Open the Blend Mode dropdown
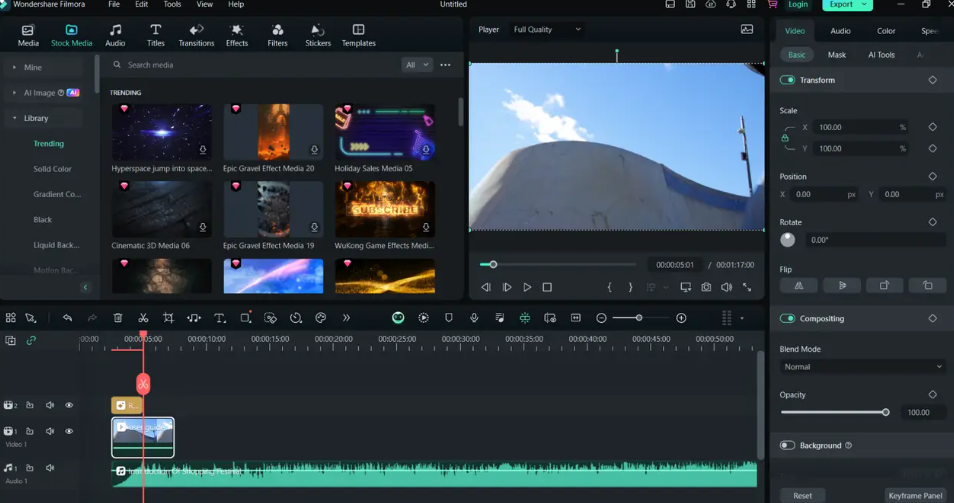 (862, 367)
